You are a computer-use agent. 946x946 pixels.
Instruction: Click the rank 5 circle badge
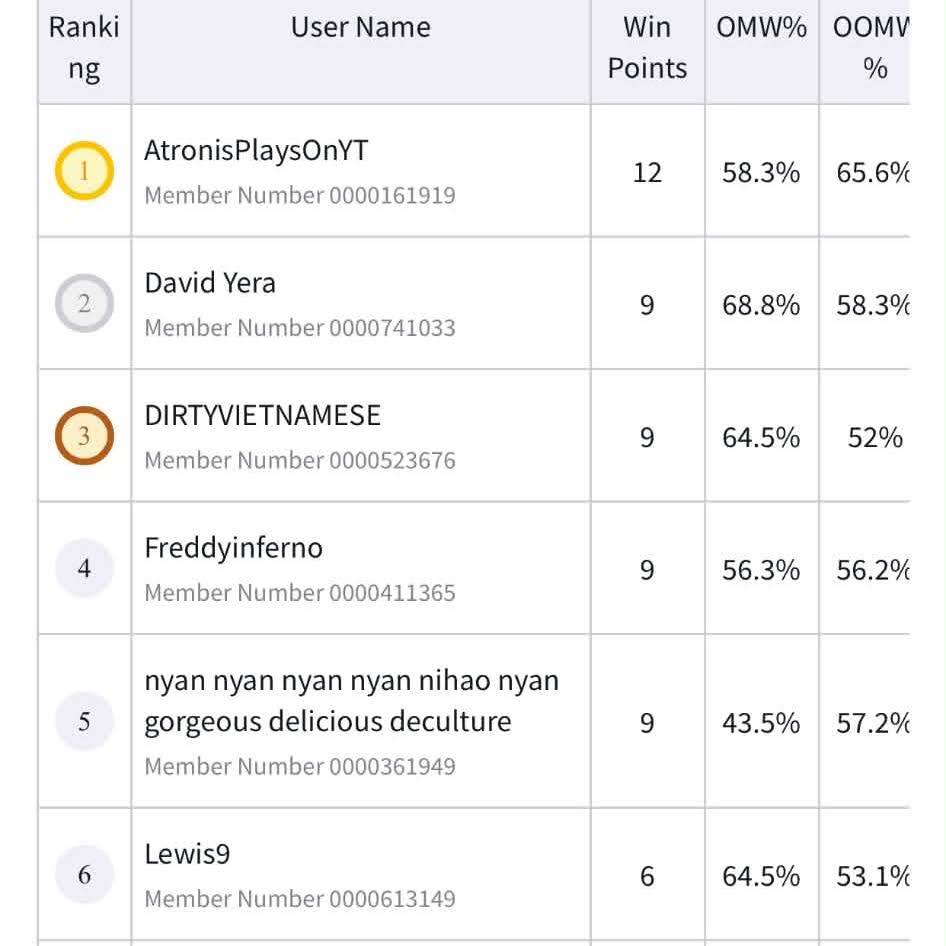tap(84, 721)
